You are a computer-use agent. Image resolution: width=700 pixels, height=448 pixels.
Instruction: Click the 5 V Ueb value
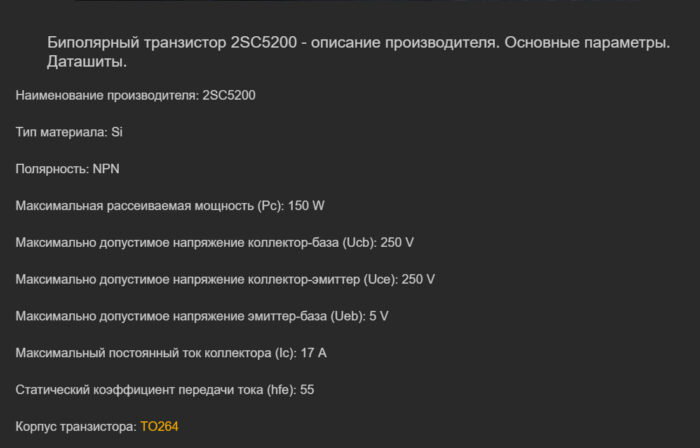[x=379, y=316]
